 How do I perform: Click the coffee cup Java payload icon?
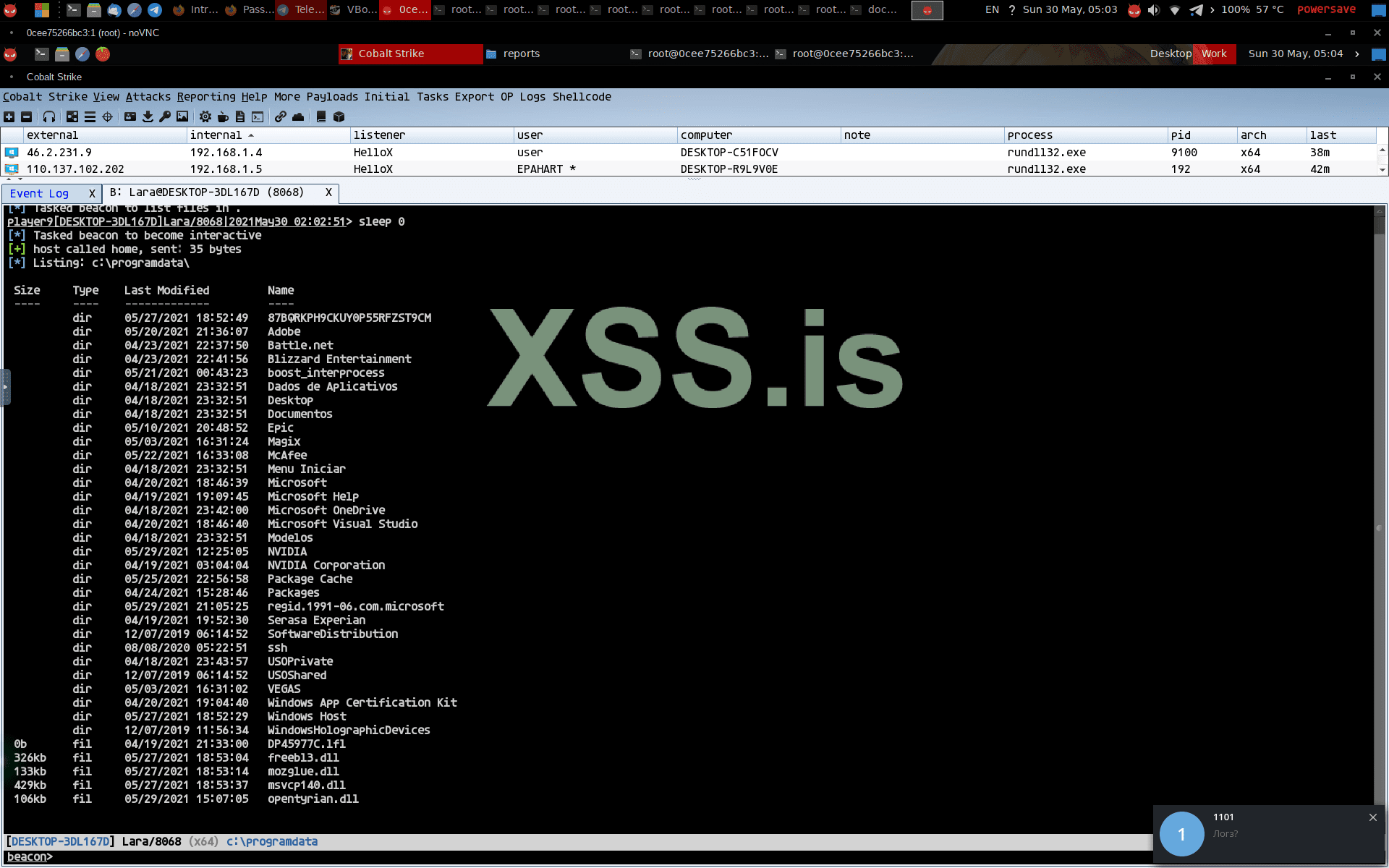tap(223, 116)
